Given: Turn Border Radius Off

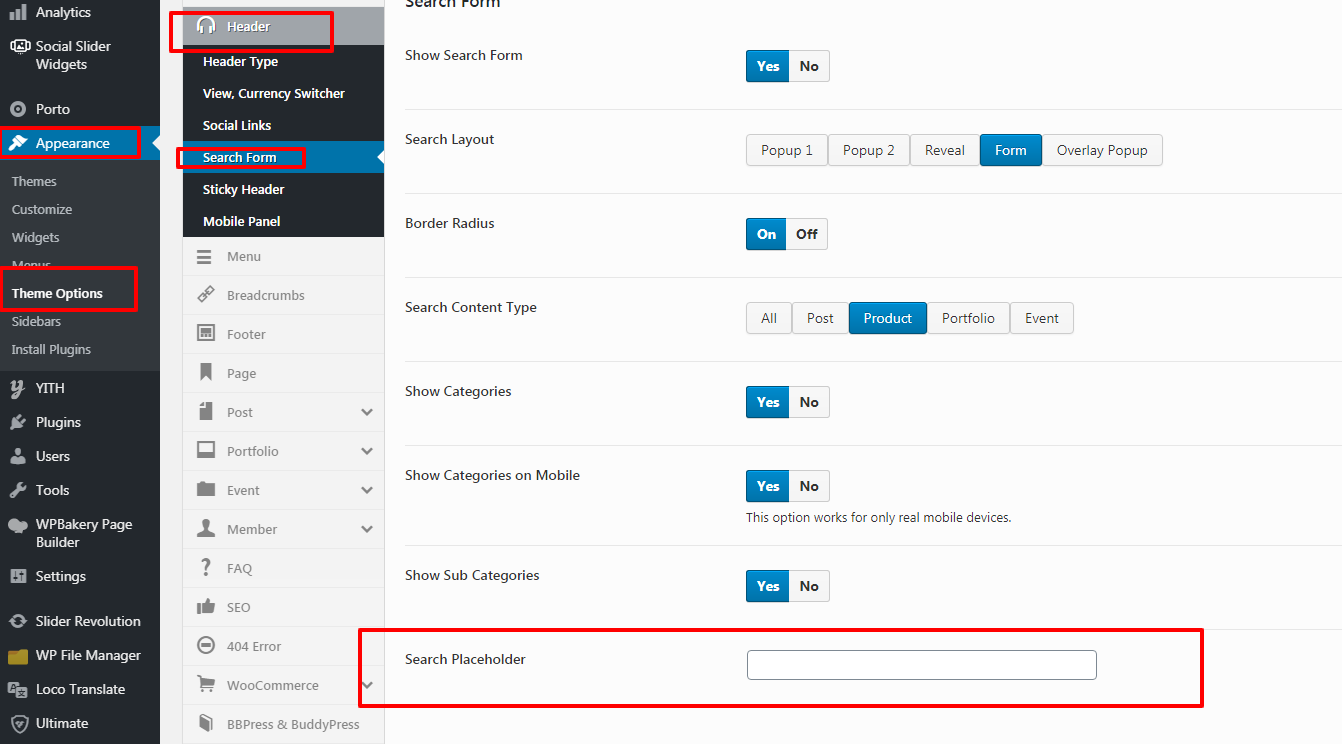Looking at the screenshot, I should point(807,234).
